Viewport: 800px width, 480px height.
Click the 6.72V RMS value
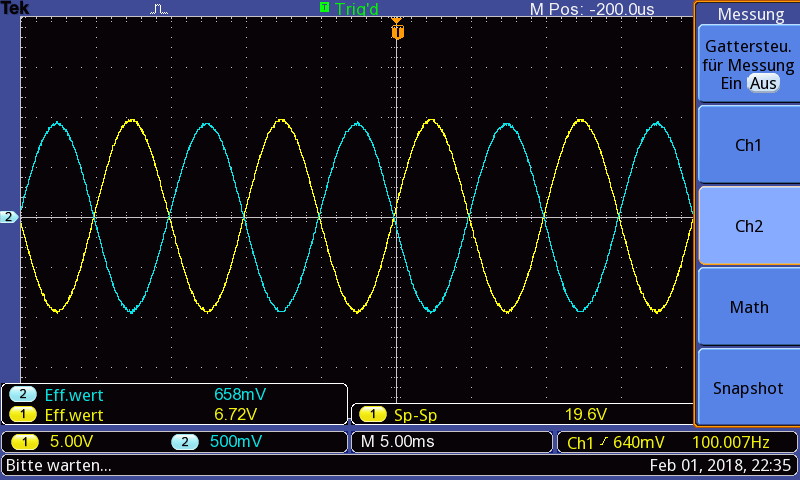(235, 414)
